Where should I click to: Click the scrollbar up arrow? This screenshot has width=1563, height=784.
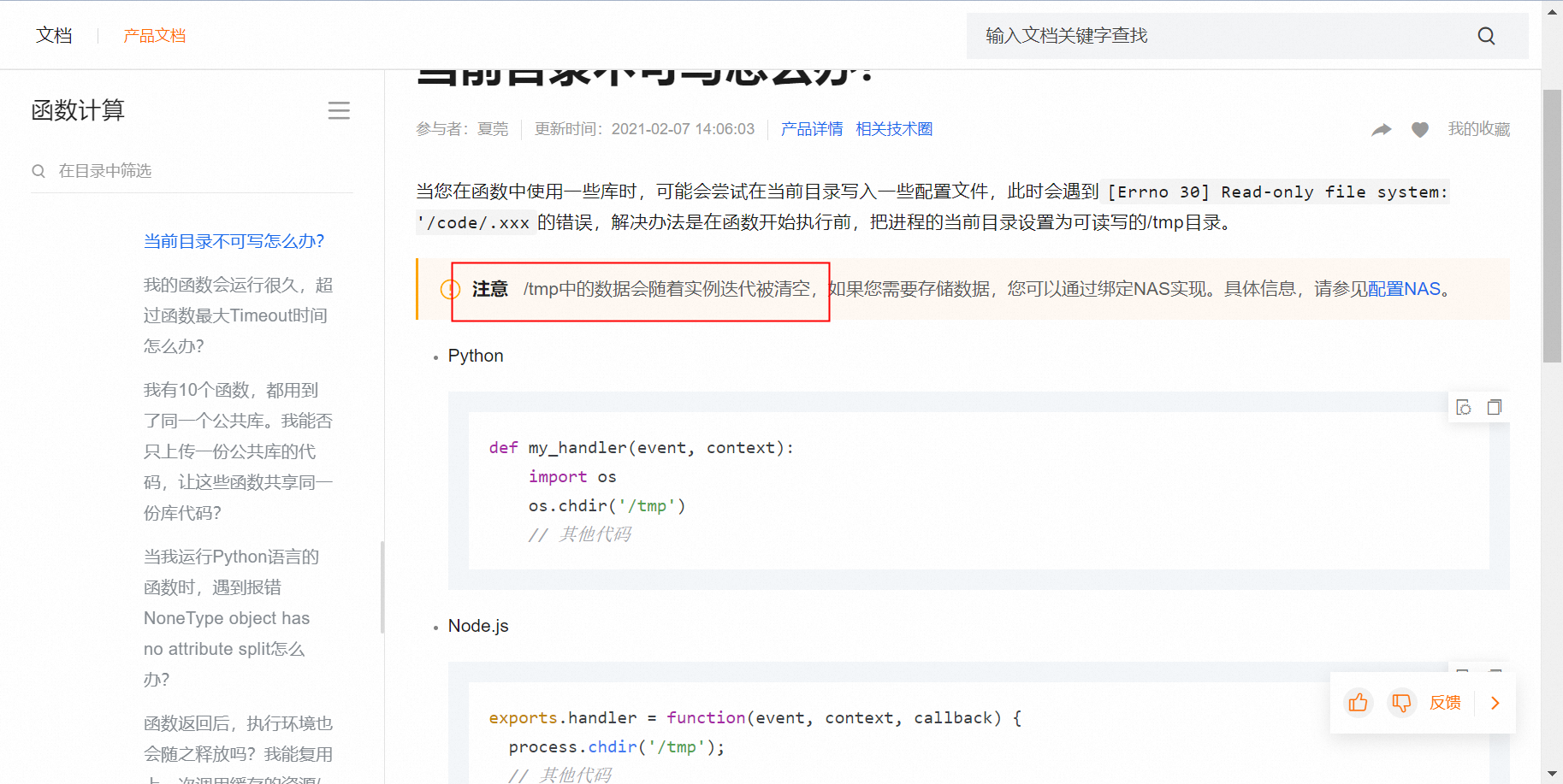point(1552,11)
